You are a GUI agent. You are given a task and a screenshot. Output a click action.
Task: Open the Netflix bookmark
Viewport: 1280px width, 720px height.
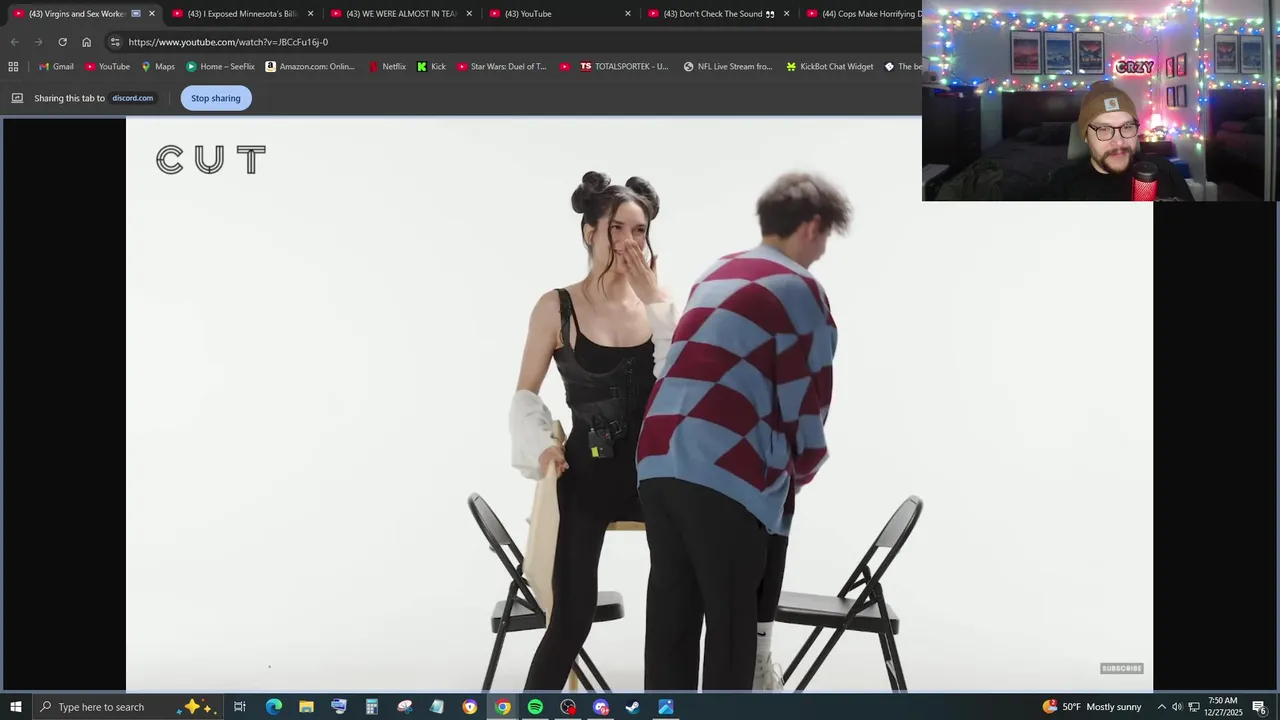point(387,67)
